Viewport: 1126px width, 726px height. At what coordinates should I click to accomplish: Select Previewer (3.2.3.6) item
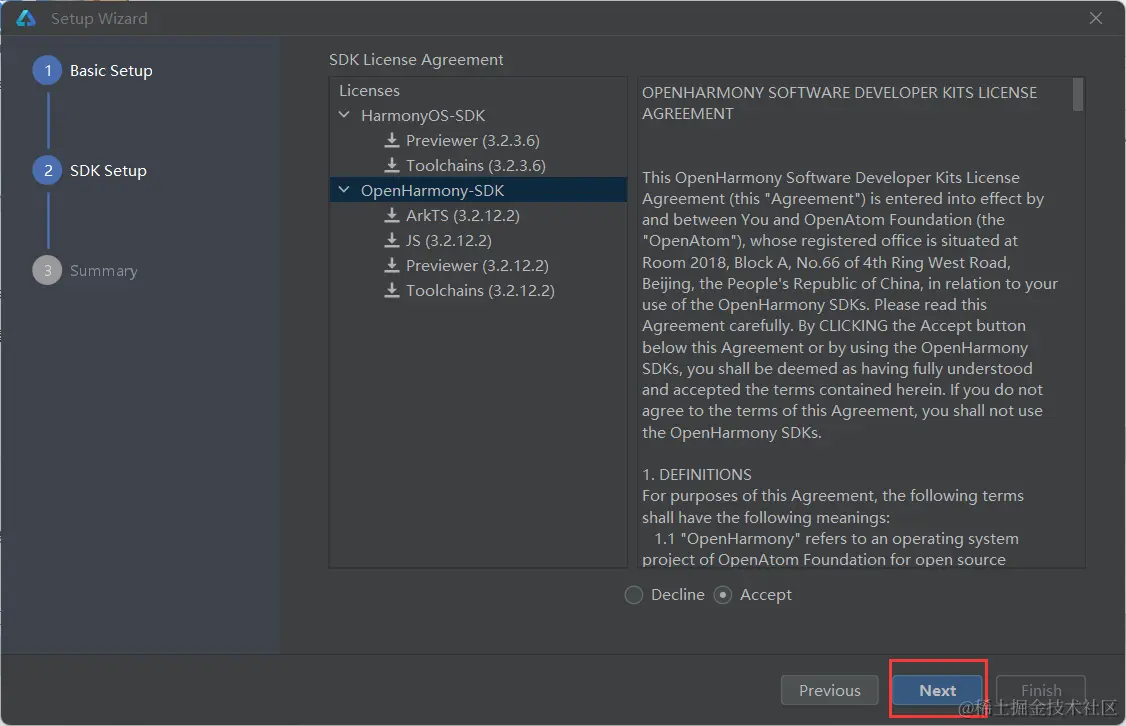(x=473, y=141)
